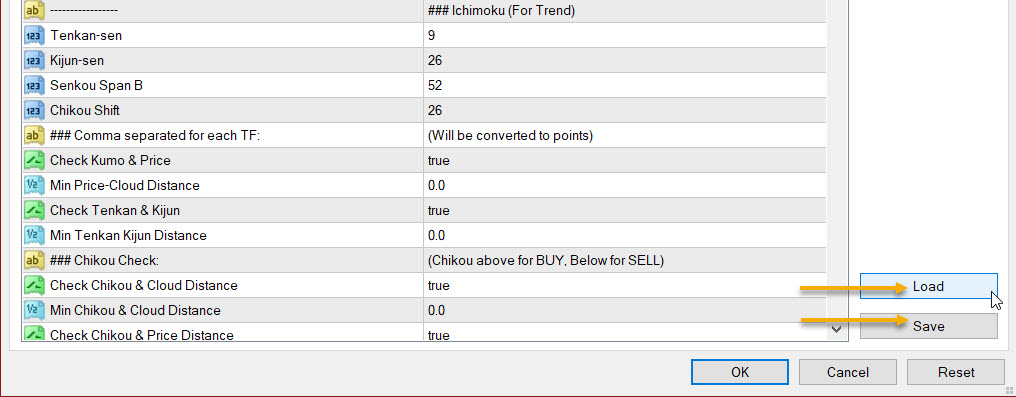Click the boolean icon beside Check Kumo & Price

[34, 160]
